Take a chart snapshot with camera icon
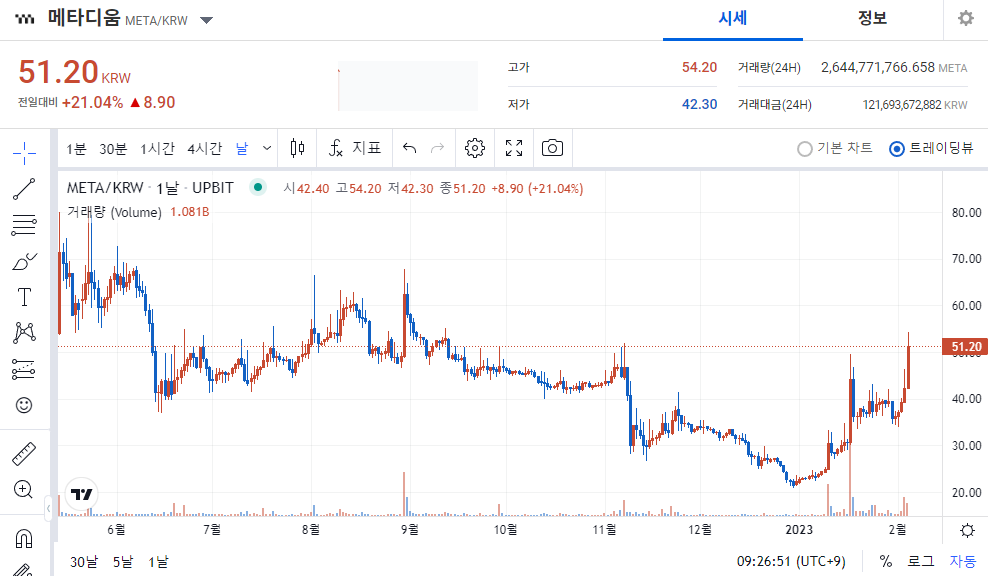The image size is (988, 576). 553,148
